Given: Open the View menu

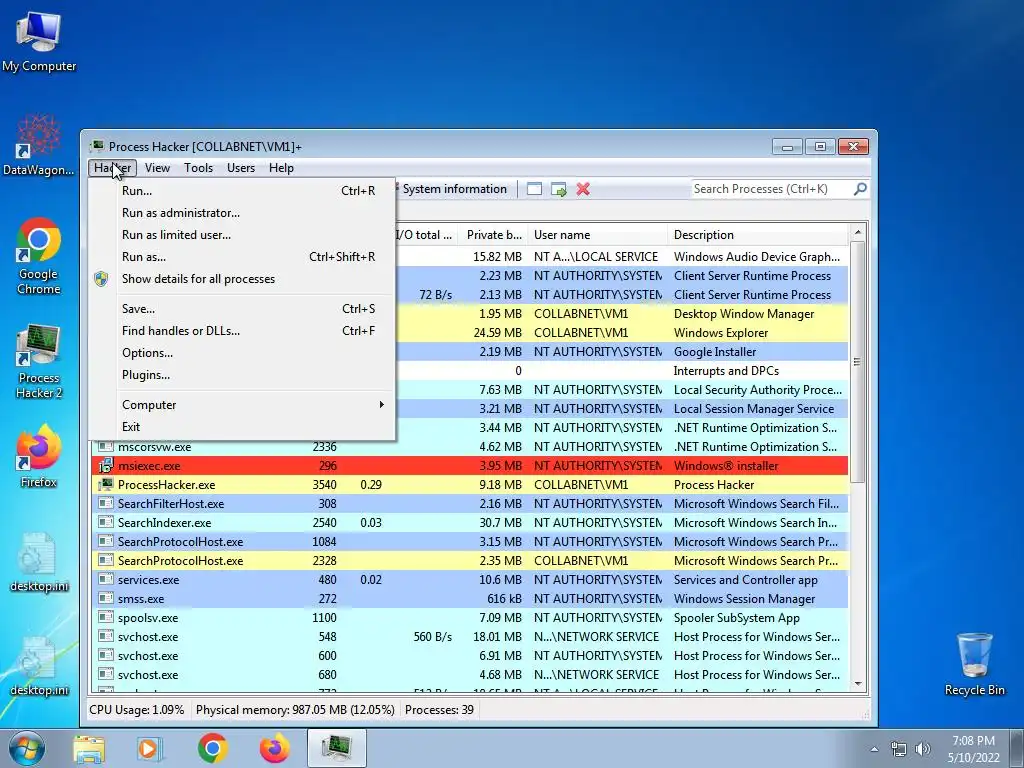Looking at the screenshot, I should pos(157,168).
